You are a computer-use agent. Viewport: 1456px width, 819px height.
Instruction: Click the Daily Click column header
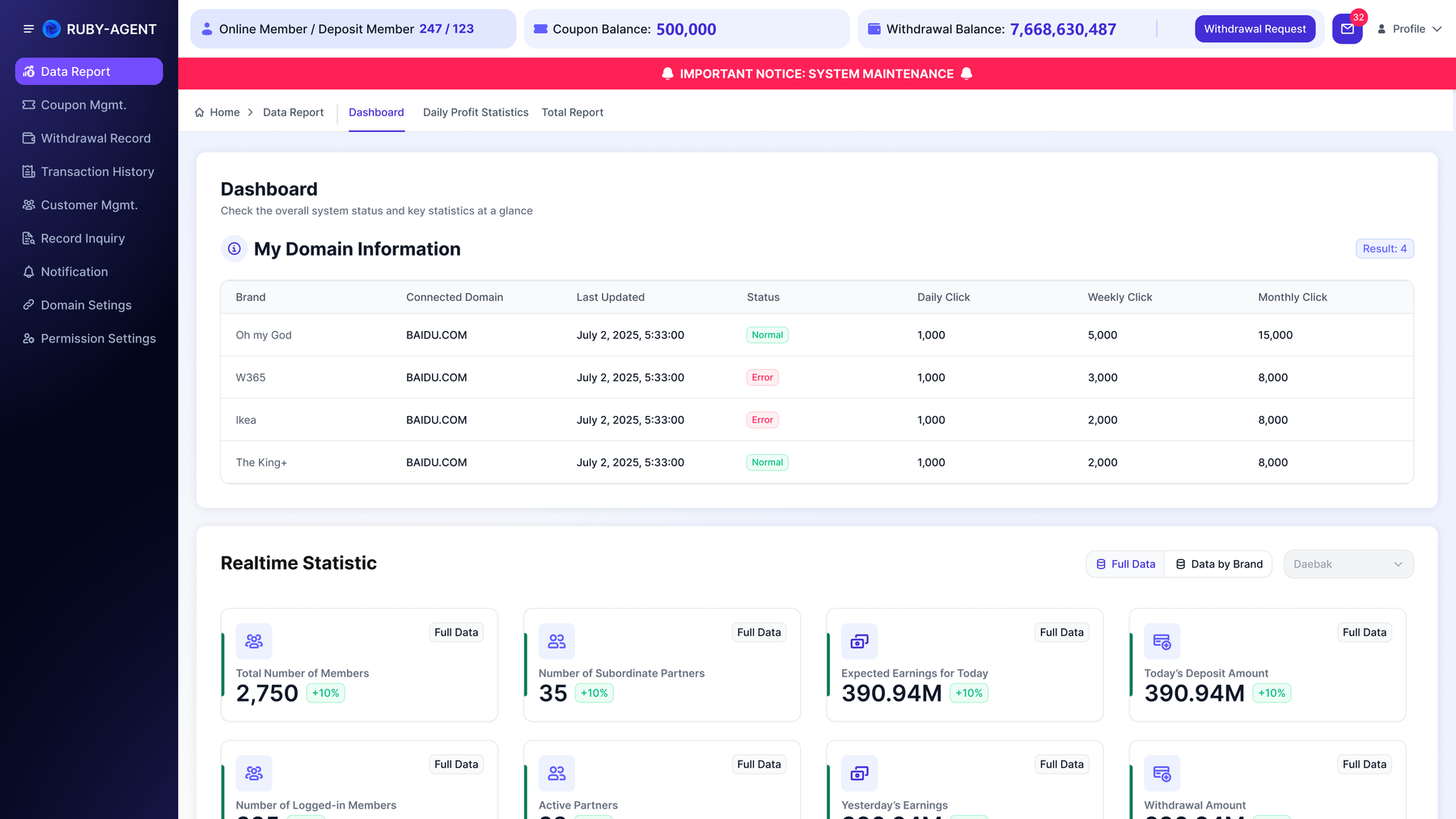click(x=943, y=297)
